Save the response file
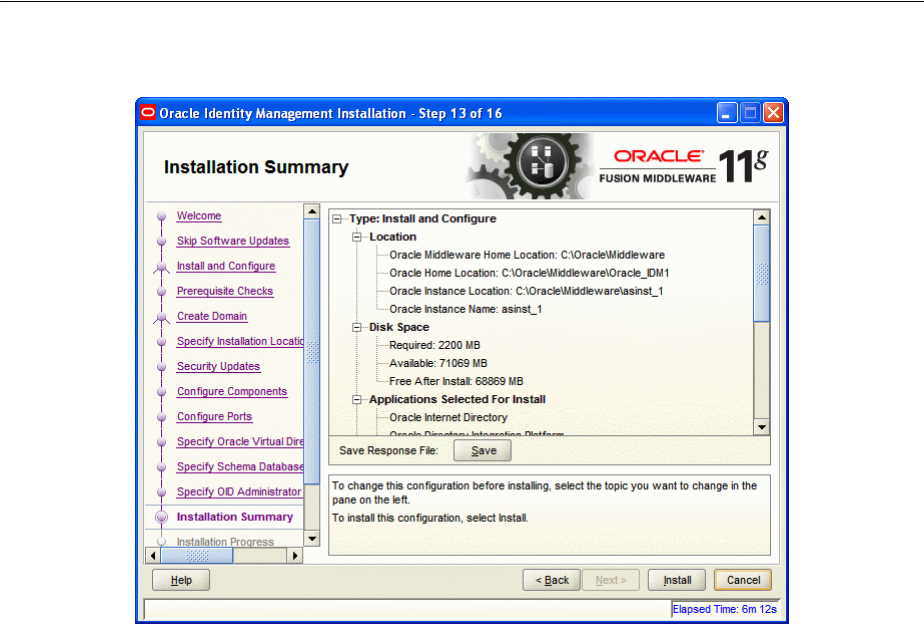This screenshot has width=924, height=624. pos(483,451)
